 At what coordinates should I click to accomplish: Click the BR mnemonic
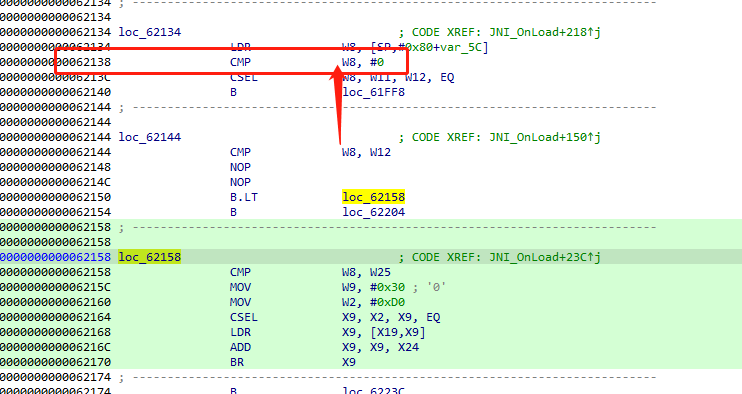coord(237,362)
